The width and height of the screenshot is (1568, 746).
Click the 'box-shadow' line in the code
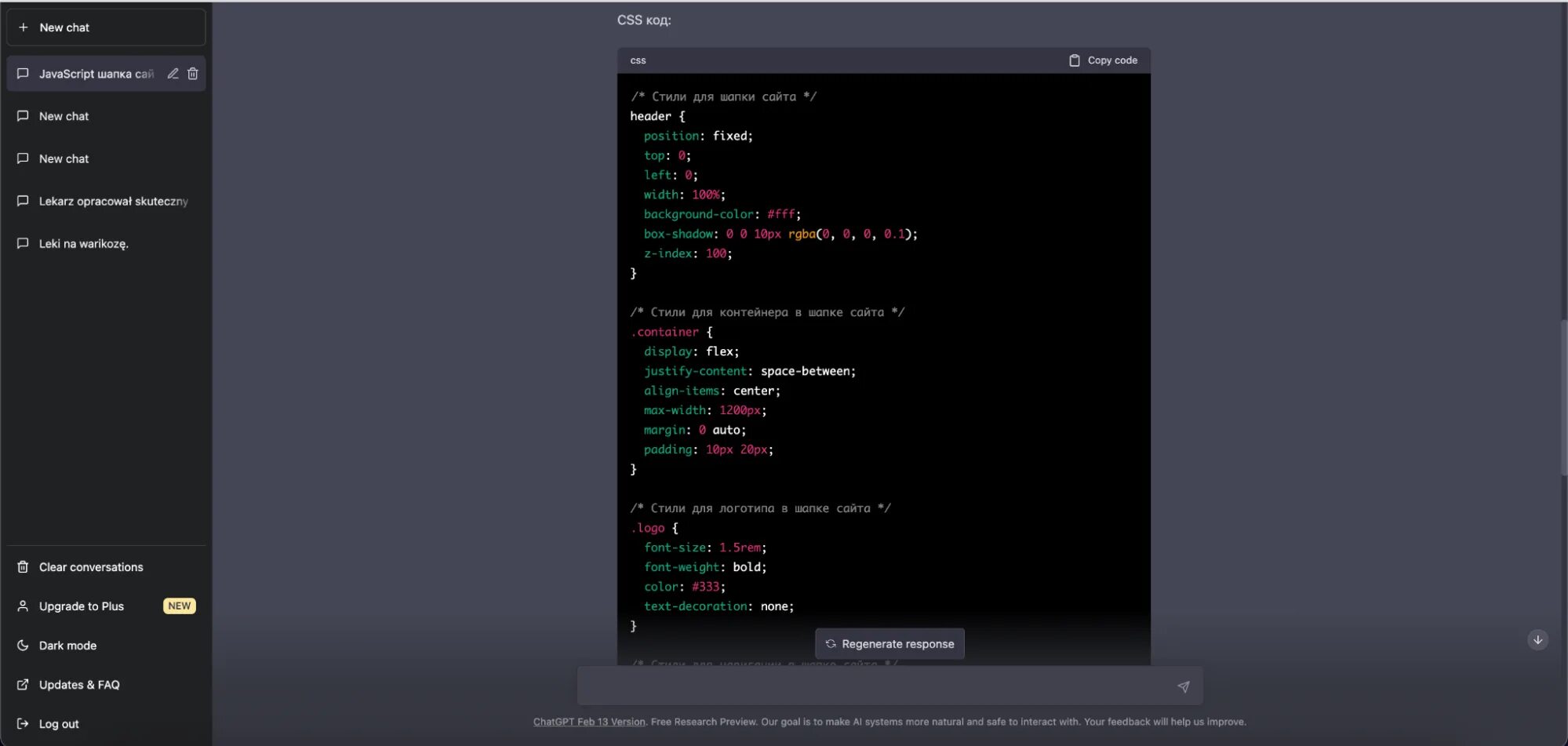[780, 234]
